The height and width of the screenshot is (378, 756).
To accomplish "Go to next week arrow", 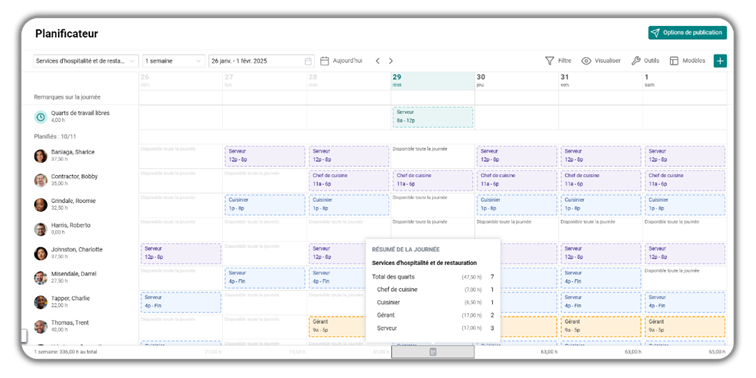I will pyautogui.click(x=391, y=61).
